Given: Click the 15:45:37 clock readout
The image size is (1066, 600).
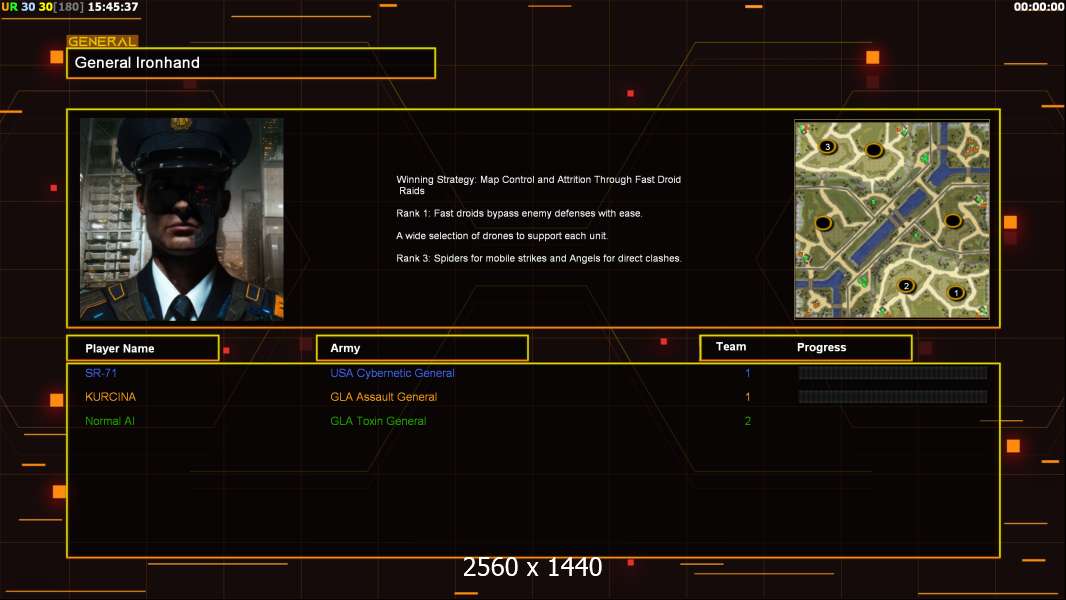Looking at the screenshot, I should [113, 7].
